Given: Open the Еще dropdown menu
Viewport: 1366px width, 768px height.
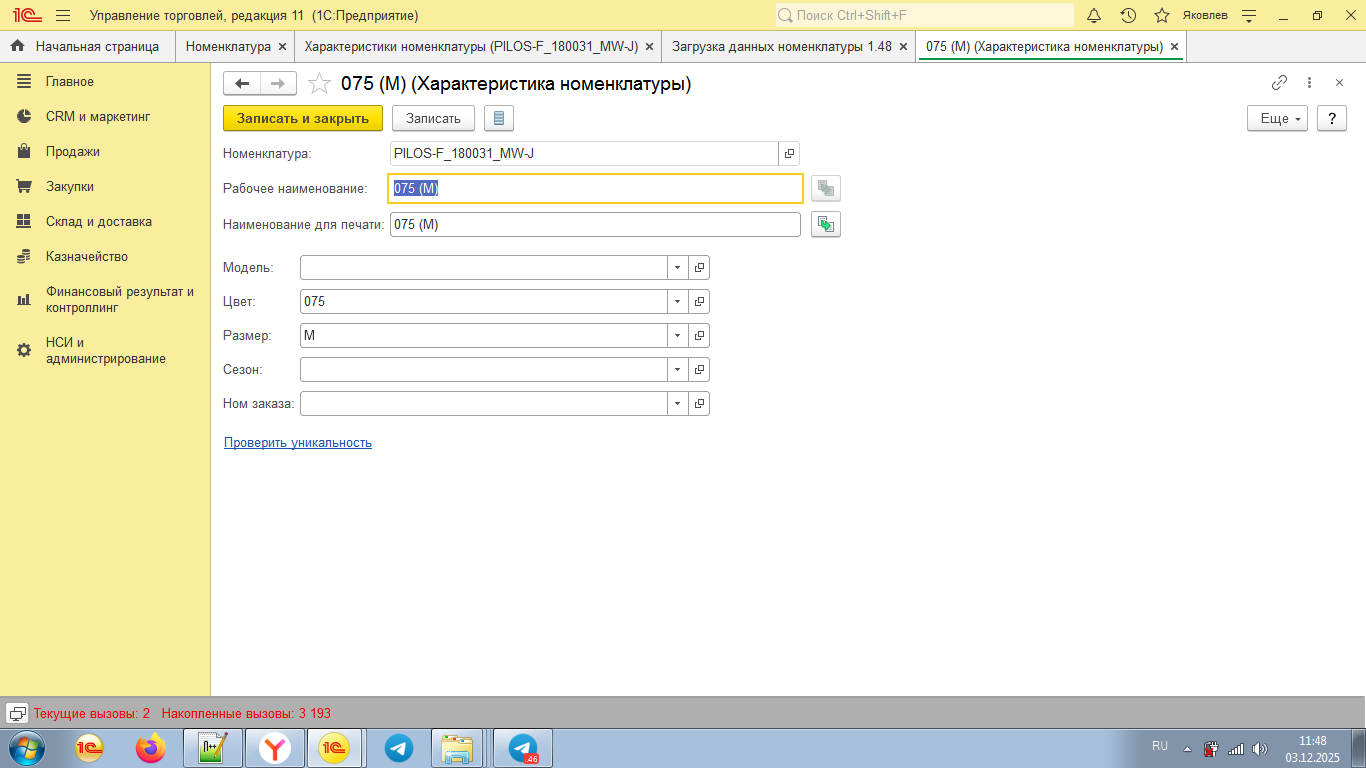Looking at the screenshot, I should pos(1277,118).
